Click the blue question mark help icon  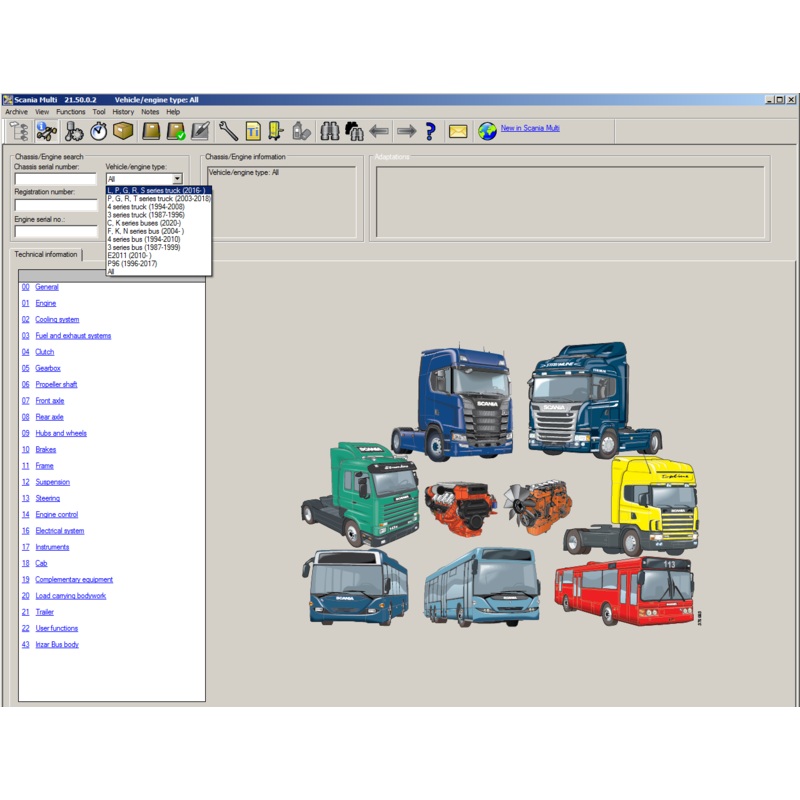pos(430,132)
